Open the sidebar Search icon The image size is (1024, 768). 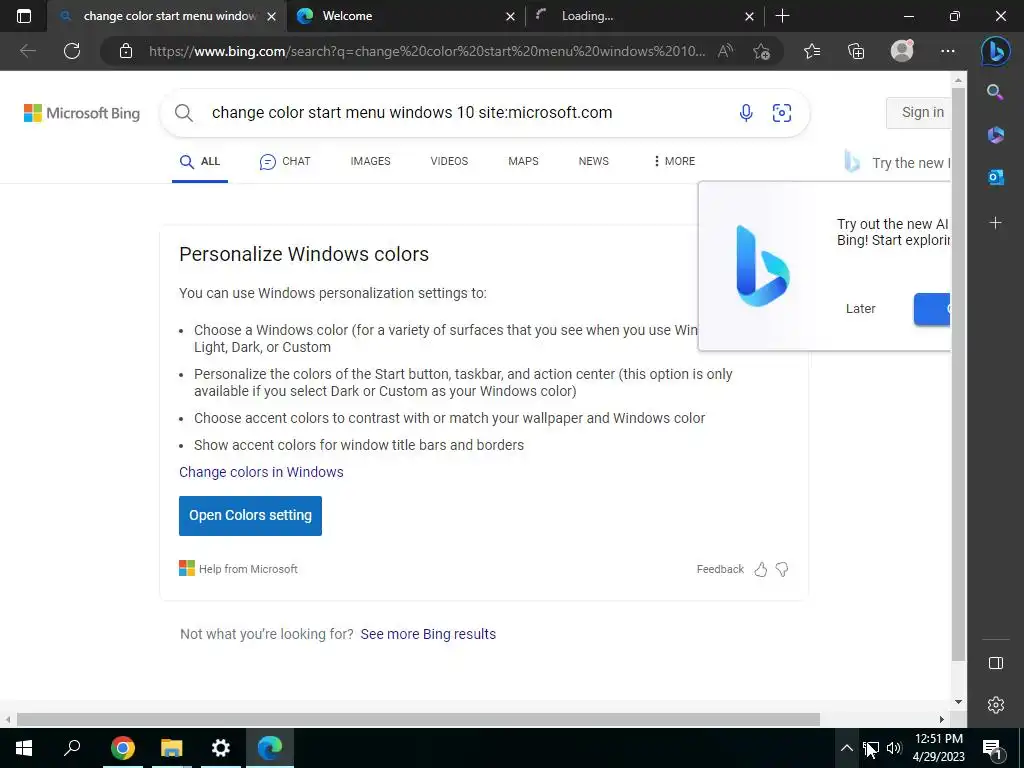point(995,92)
